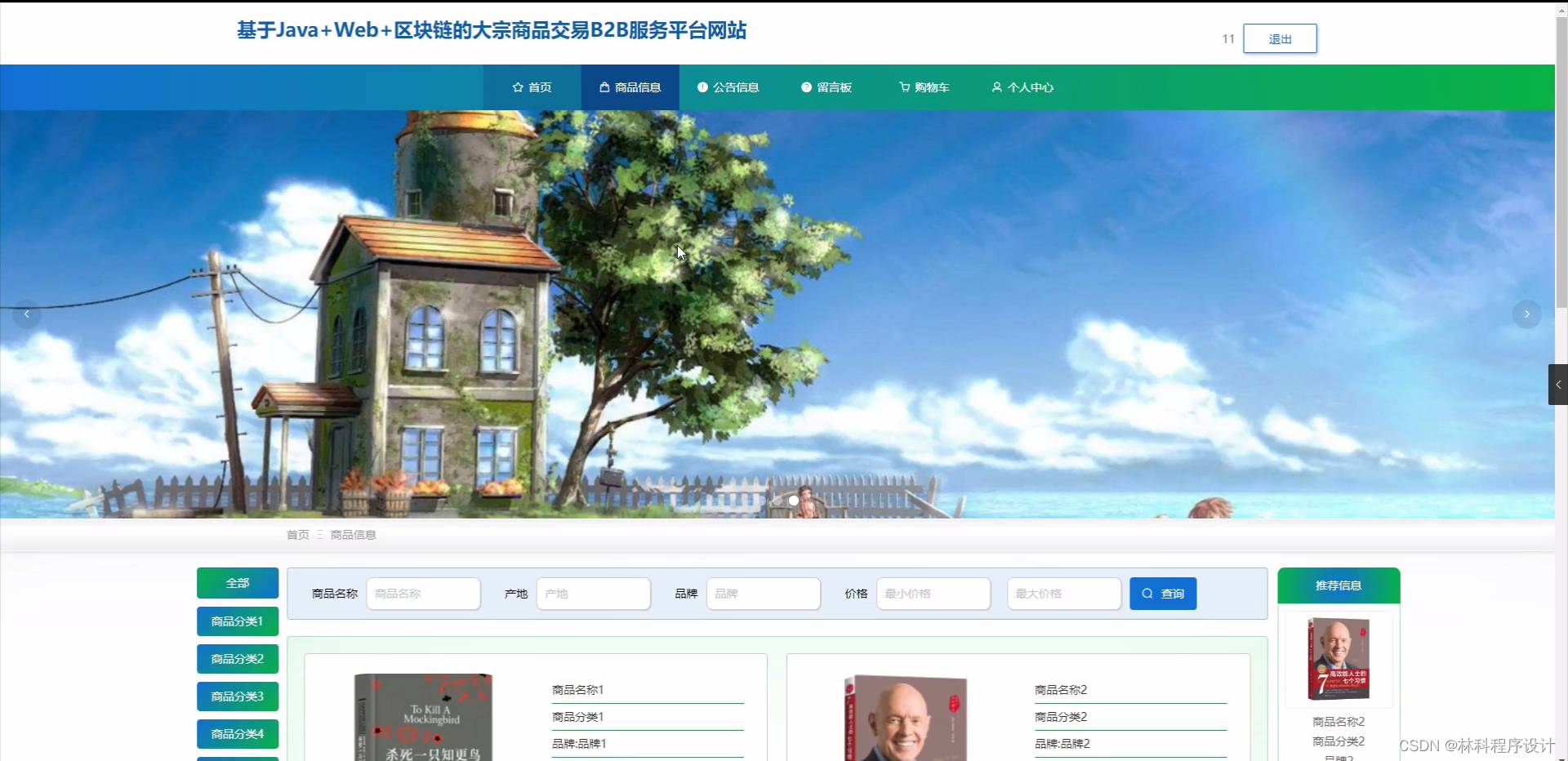The height and width of the screenshot is (761, 1568).
Task: Click the page vertical scrollbar thumb
Action: click(x=1561, y=162)
